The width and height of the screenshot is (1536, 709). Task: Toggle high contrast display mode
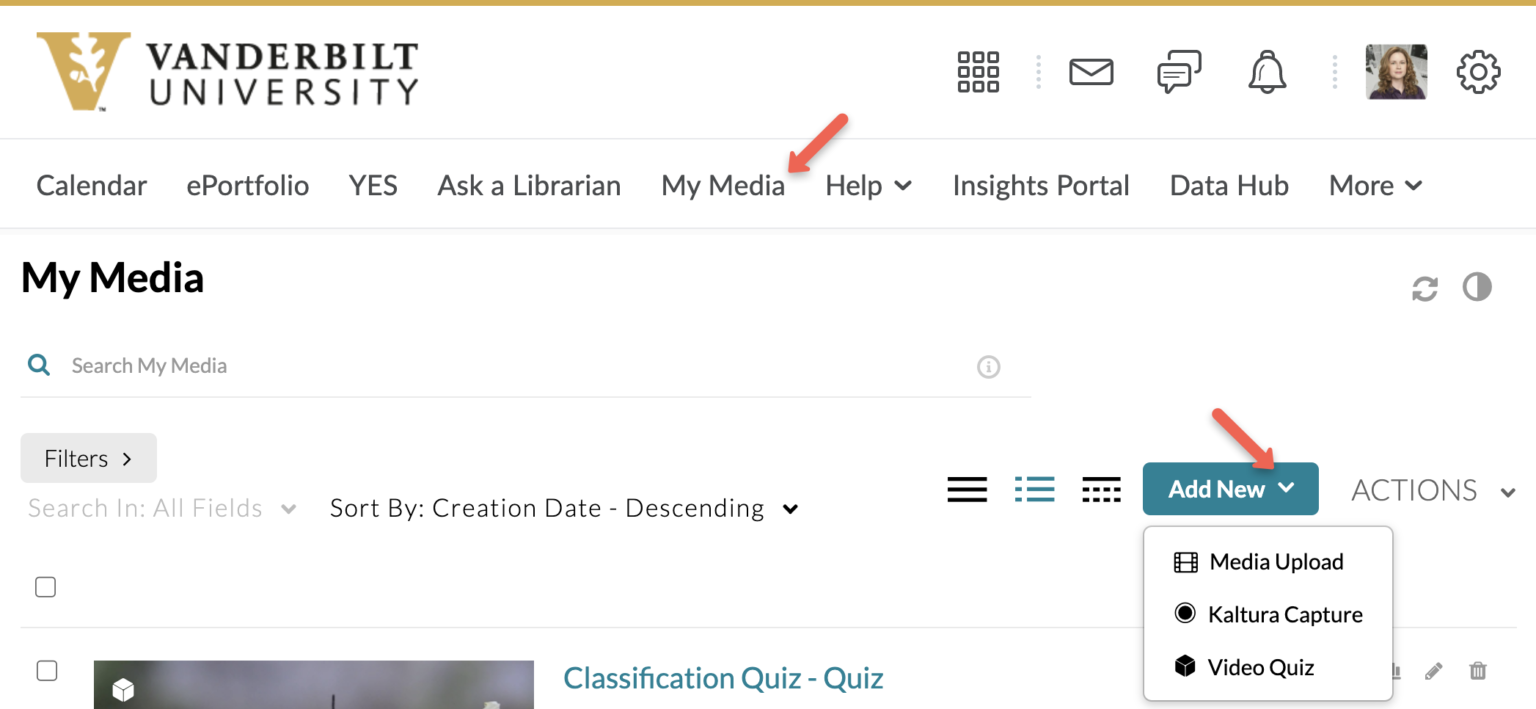click(x=1477, y=288)
